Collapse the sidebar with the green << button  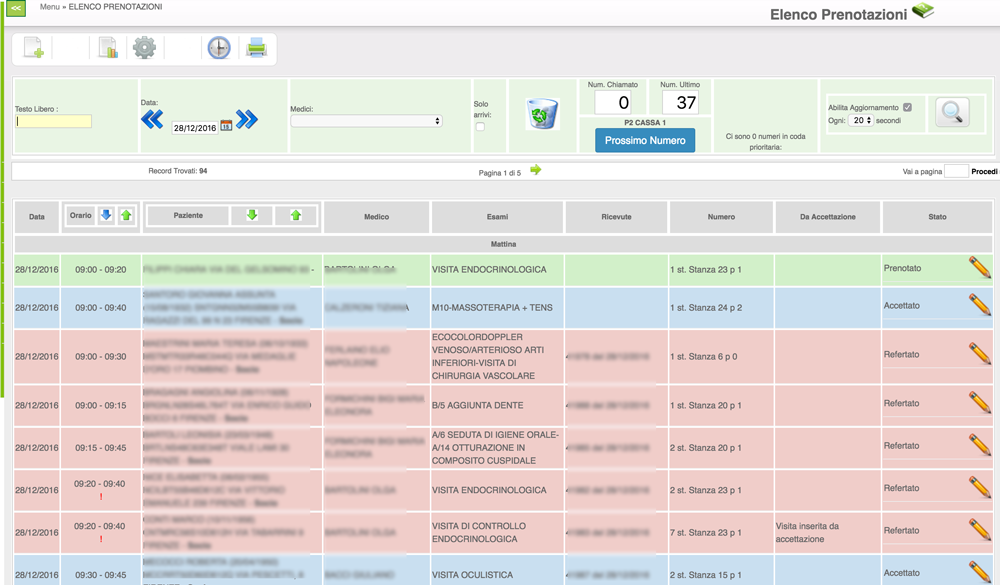point(16,8)
